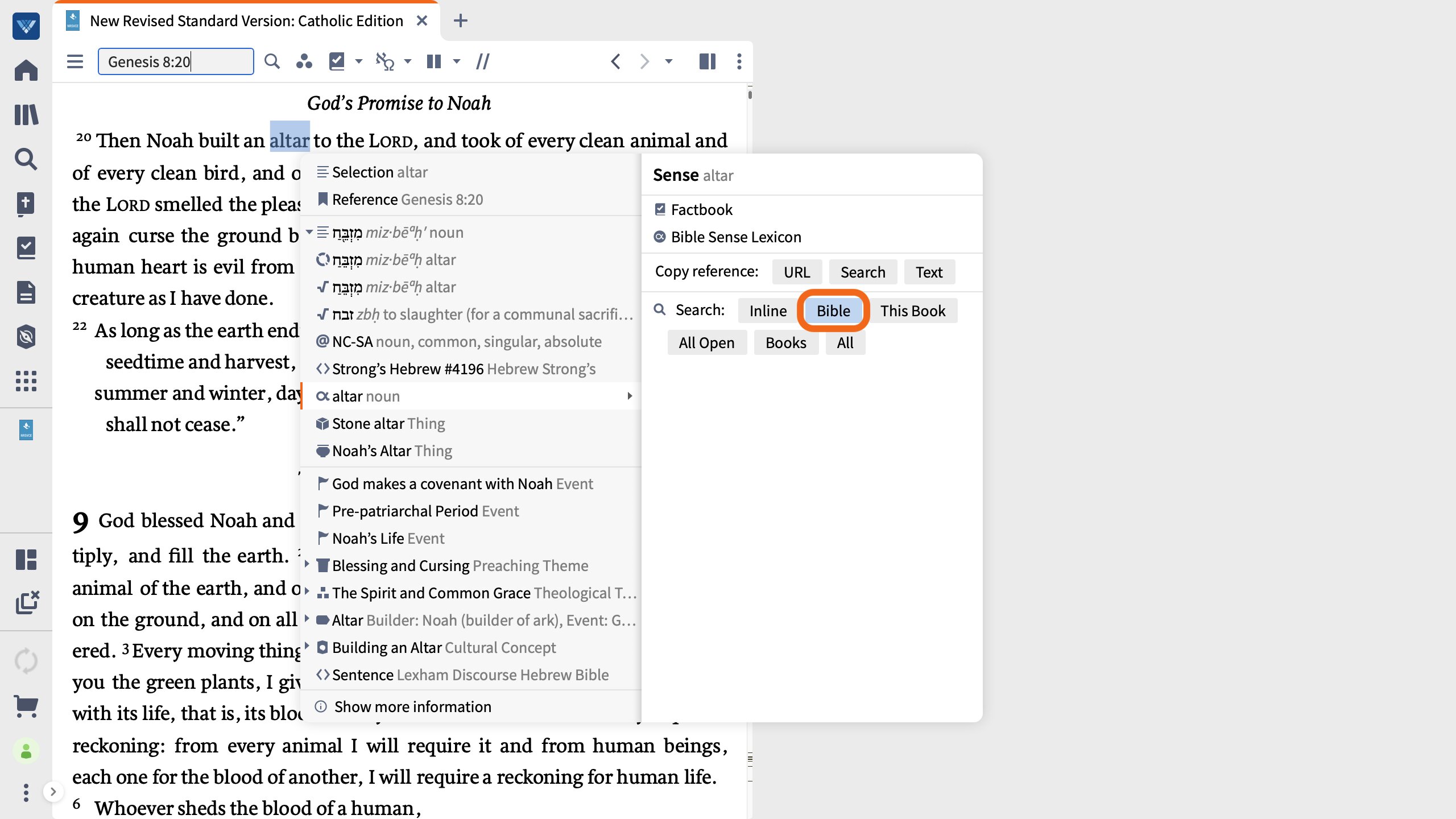Choose Inline search option

click(x=768, y=311)
